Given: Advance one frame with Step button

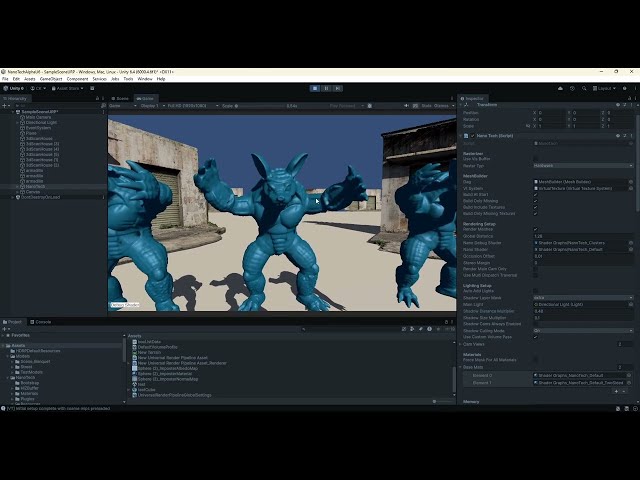Looking at the screenshot, I should [x=338, y=88].
